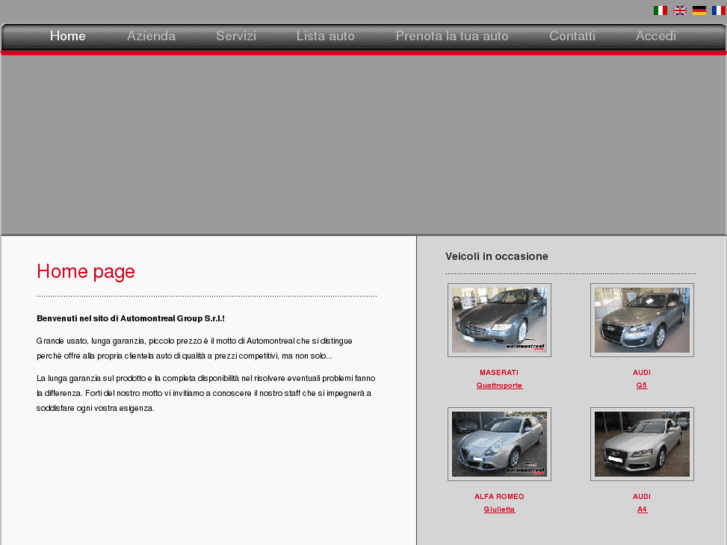View the Audi A4 car thumbnail
727x545 pixels.
pyautogui.click(x=642, y=444)
